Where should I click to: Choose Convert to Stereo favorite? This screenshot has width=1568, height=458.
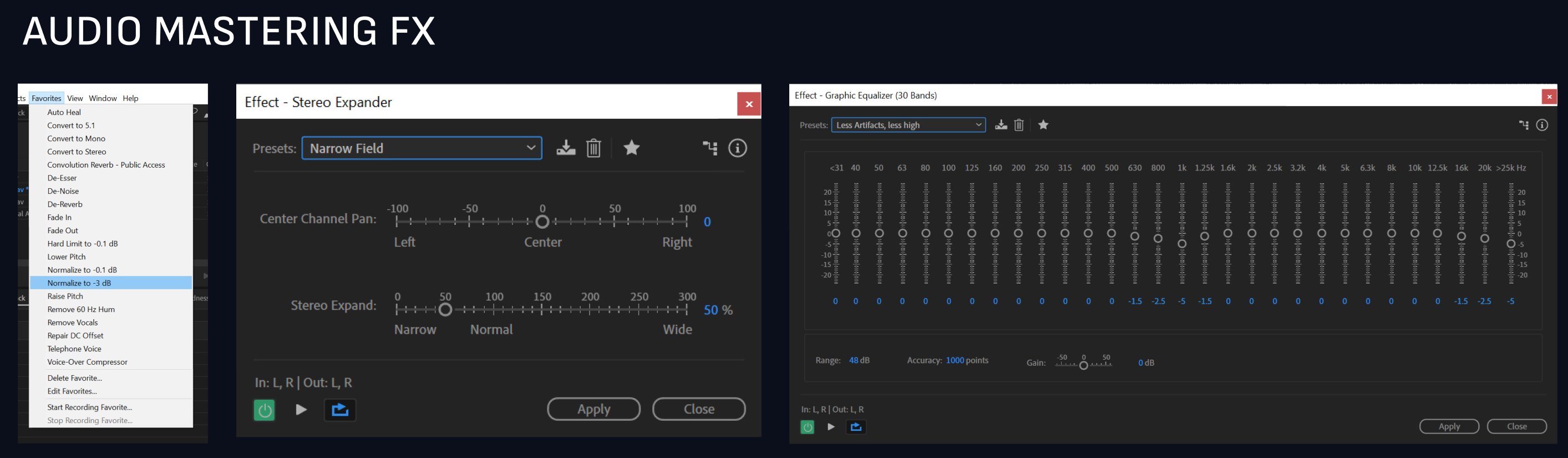click(x=111, y=152)
